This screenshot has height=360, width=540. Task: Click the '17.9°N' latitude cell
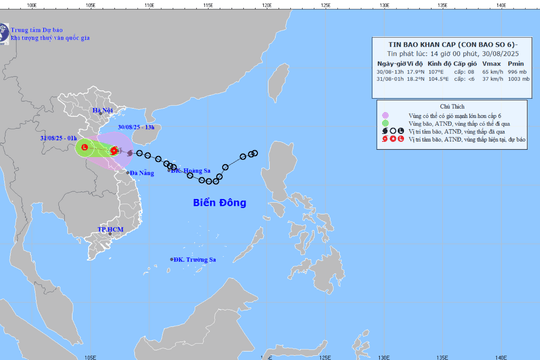[416, 72]
